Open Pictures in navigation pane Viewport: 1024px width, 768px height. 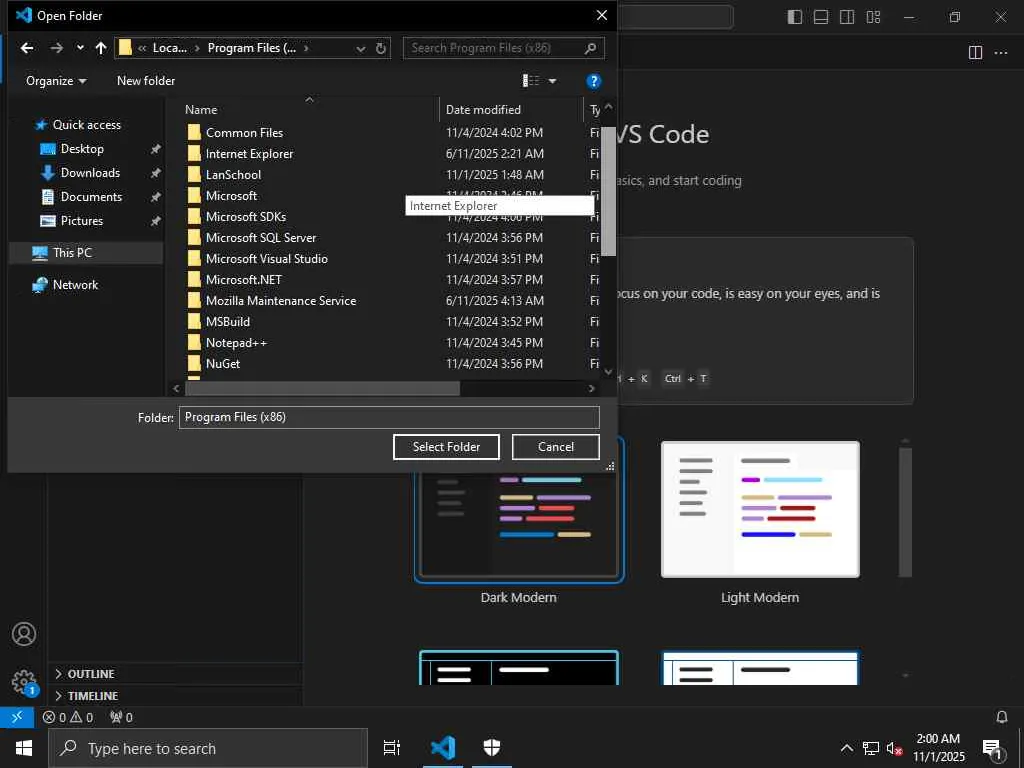click(82, 221)
